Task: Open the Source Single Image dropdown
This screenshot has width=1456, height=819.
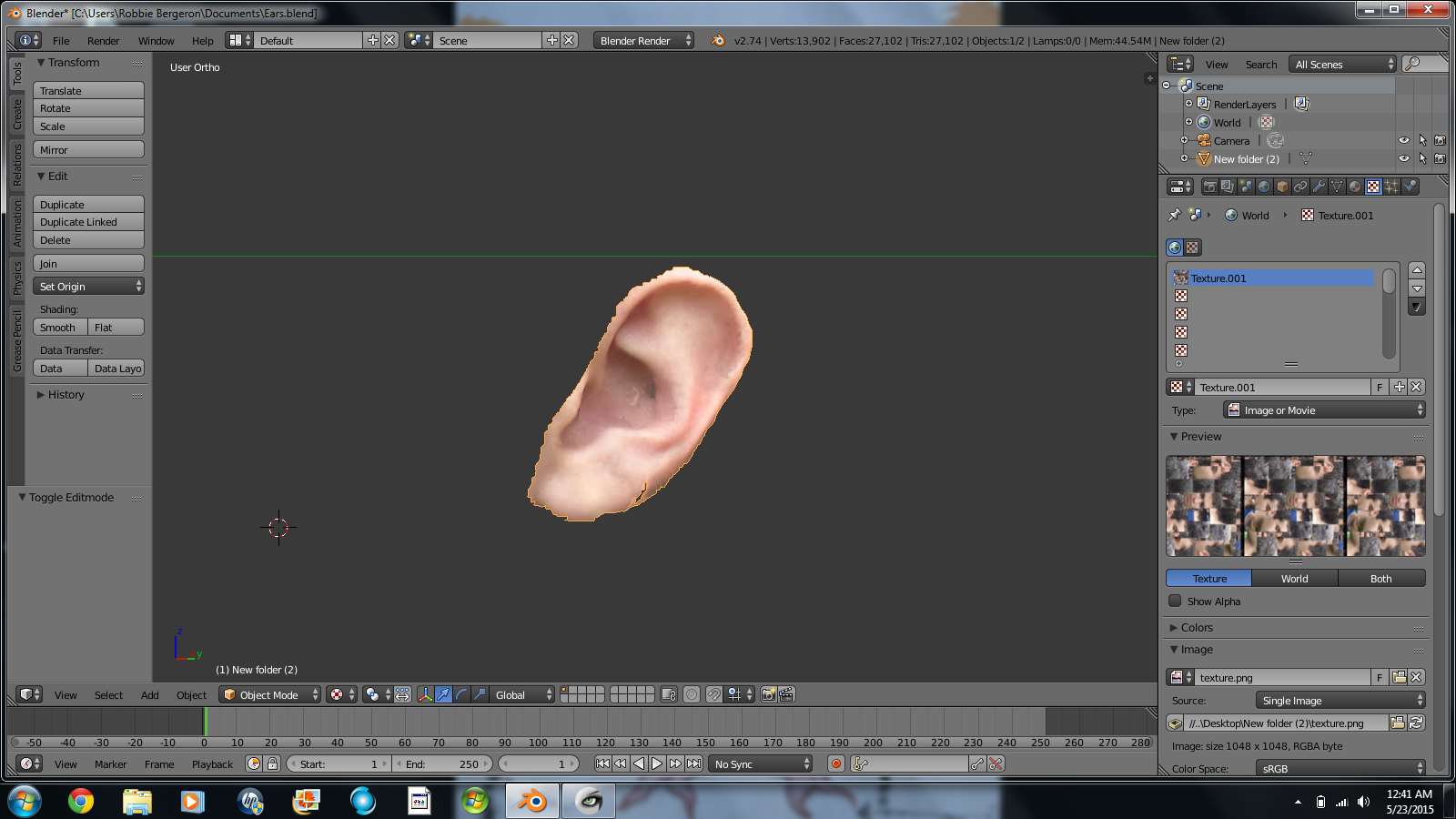Action: [1340, 700]
